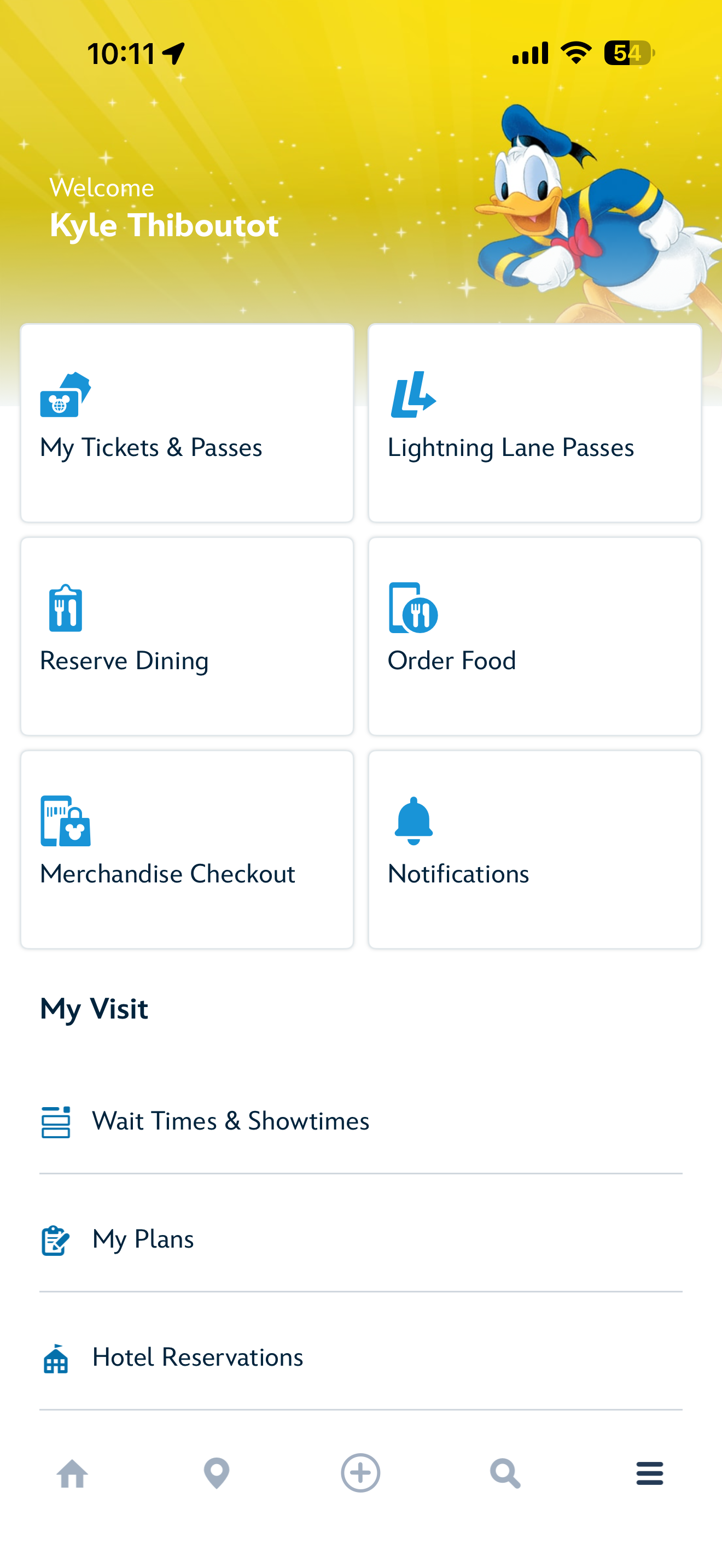
Task: Tap the Hotel Reservations building icon
Action: [x=55, y=1358]
